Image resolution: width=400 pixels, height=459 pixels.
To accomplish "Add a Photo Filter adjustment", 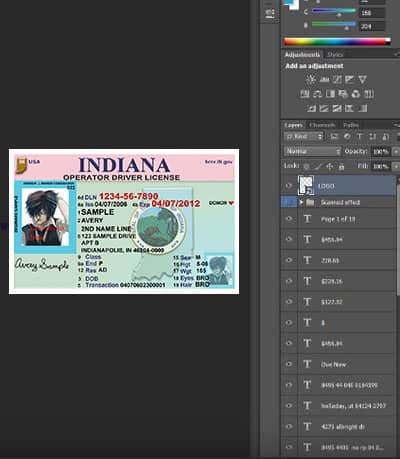I will pyautogui.click(x=343, y=94).
